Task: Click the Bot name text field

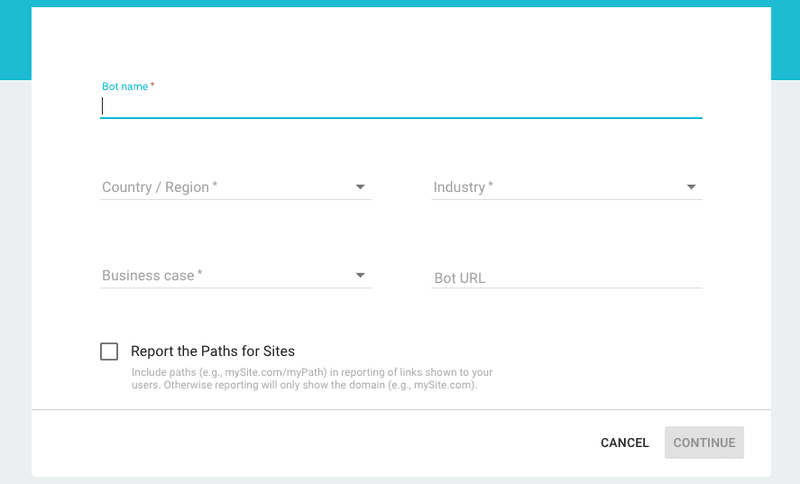Action: tap(400, 105)
